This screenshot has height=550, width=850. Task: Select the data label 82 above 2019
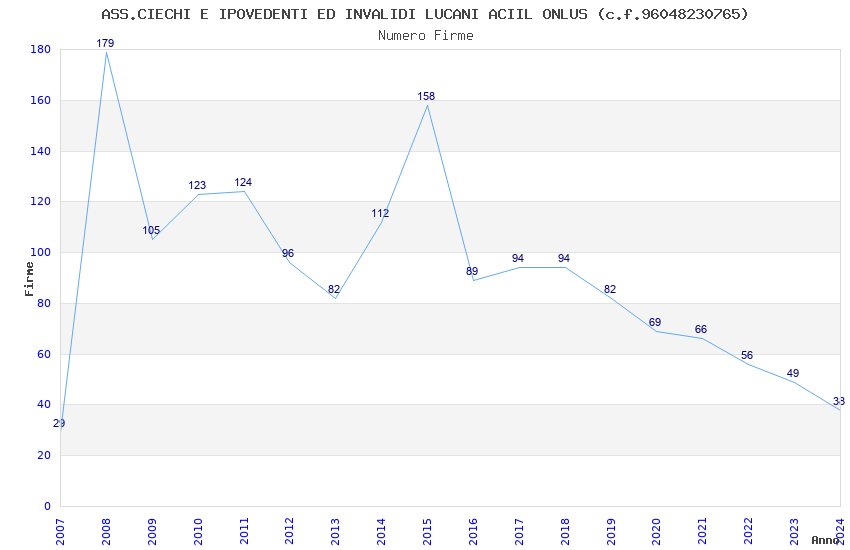tap(610, 289)
